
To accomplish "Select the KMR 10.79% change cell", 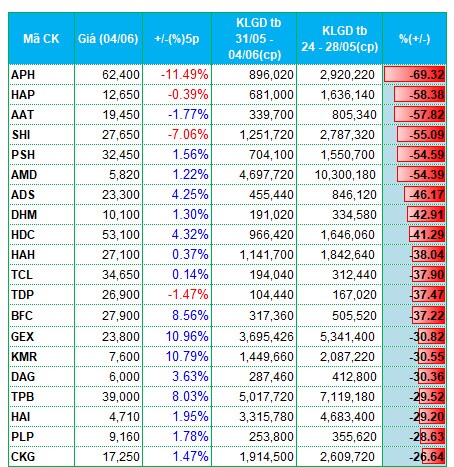I will [x=187, y=356].
